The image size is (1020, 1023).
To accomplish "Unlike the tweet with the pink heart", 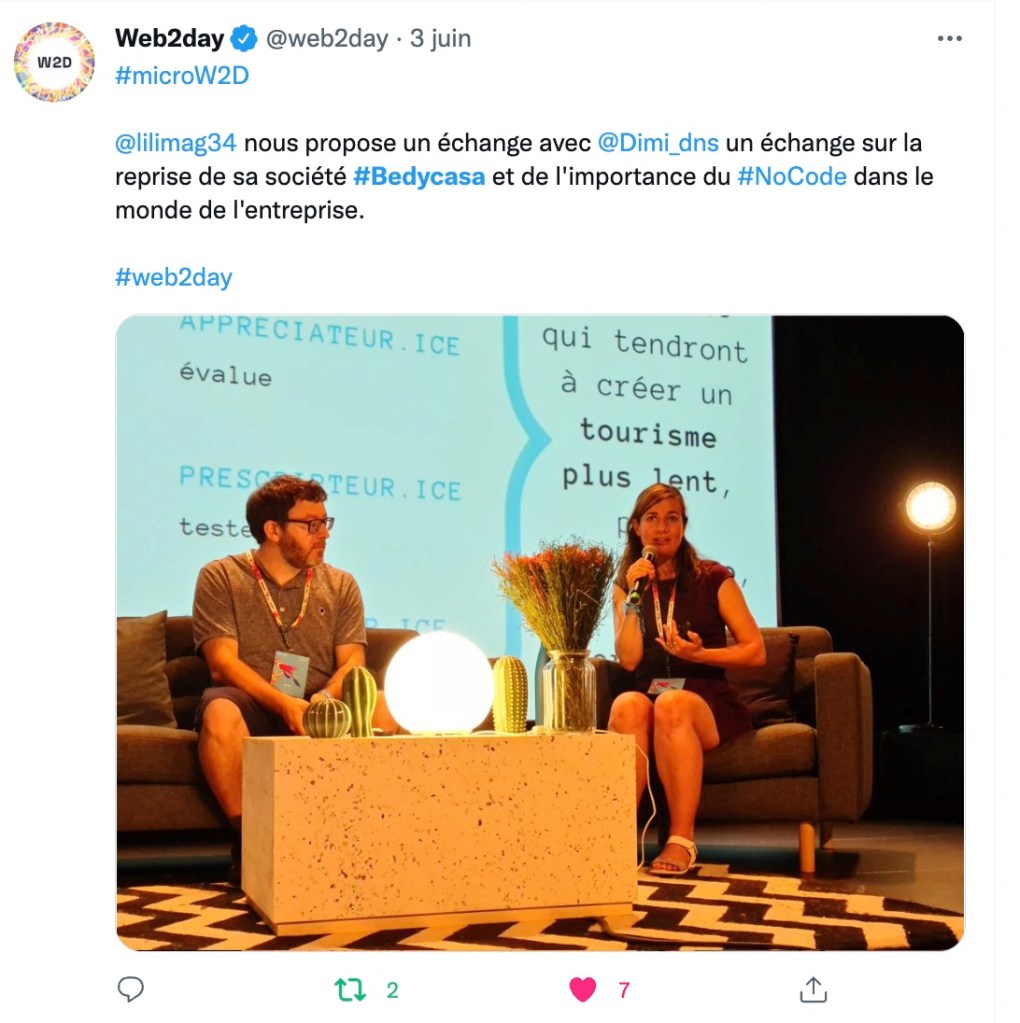I will click(x=582, y=990).
